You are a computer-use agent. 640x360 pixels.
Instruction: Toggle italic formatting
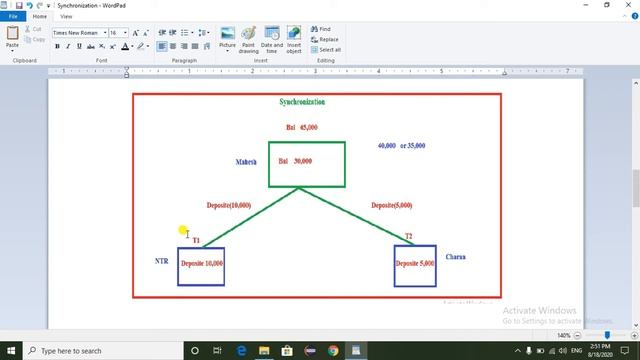[68, 46]
